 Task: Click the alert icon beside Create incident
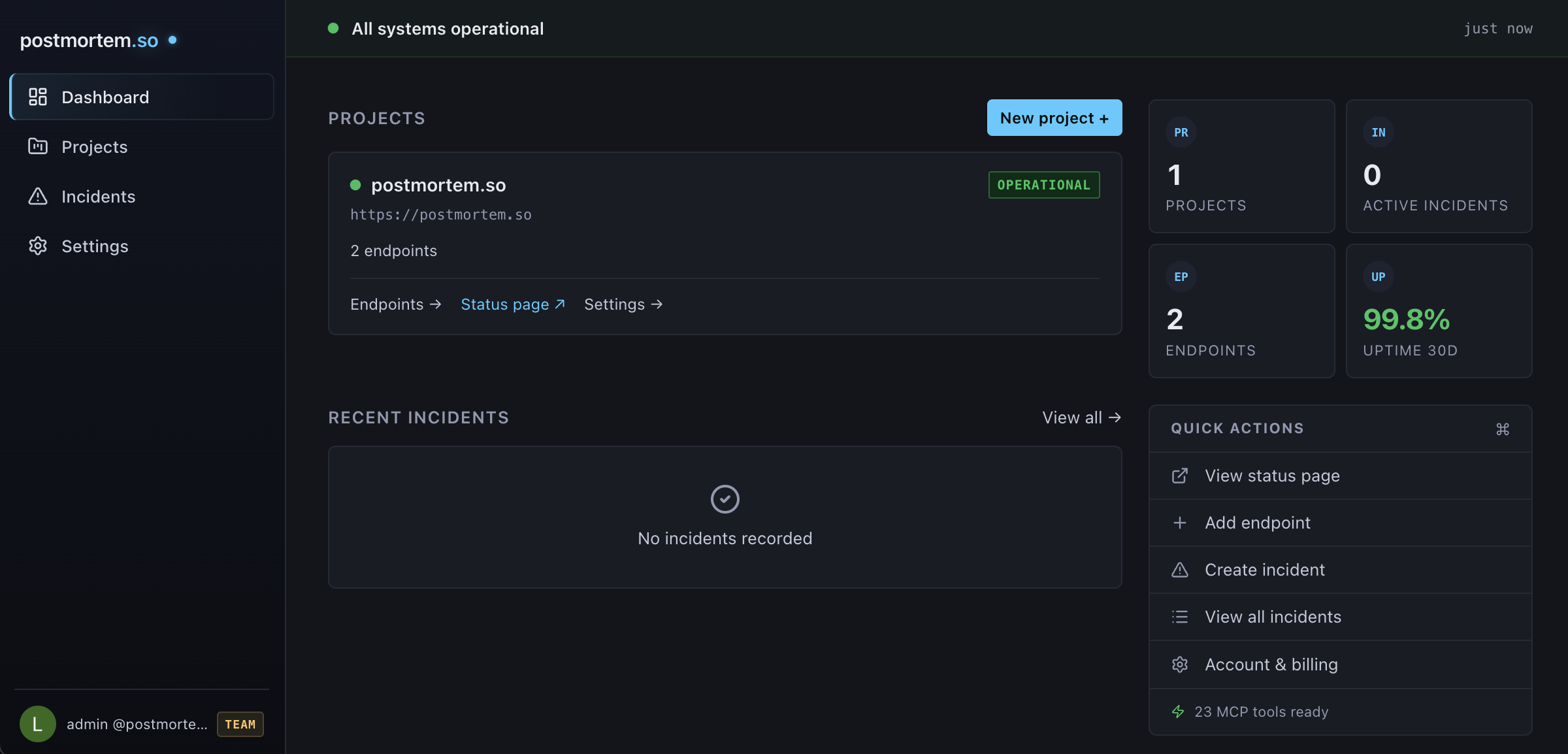point(1180,570)
